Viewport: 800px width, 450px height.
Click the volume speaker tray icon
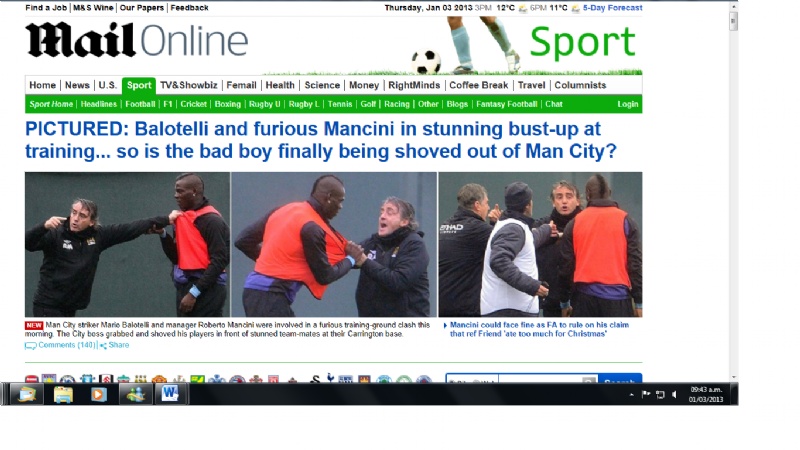[674, 394]
